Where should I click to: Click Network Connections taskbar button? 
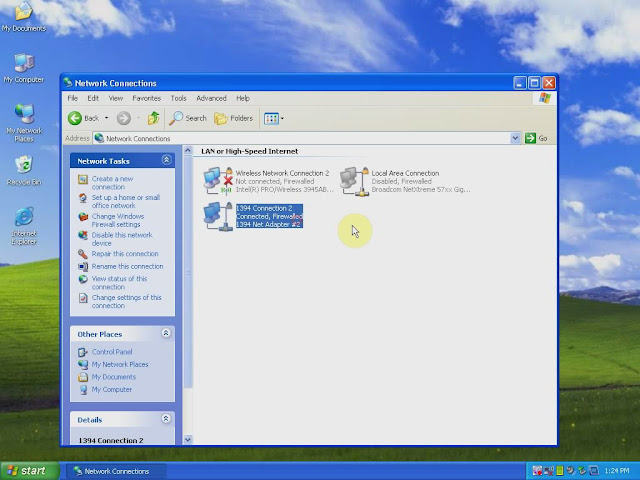[116, 471]
